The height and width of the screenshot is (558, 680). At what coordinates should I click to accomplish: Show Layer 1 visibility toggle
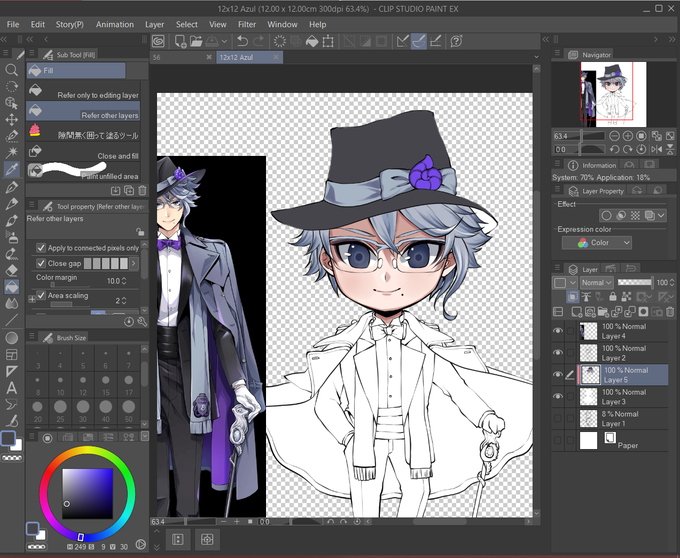[x=558, y=418]
